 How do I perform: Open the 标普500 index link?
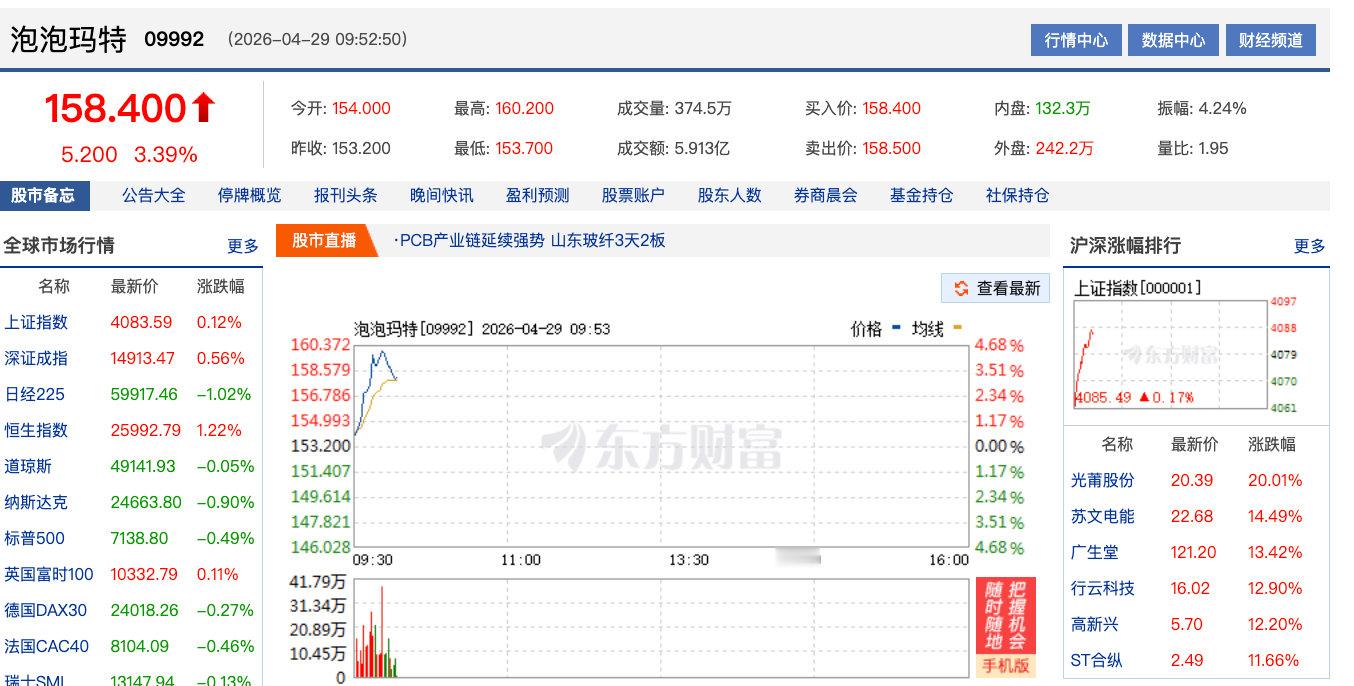[35, 538]
